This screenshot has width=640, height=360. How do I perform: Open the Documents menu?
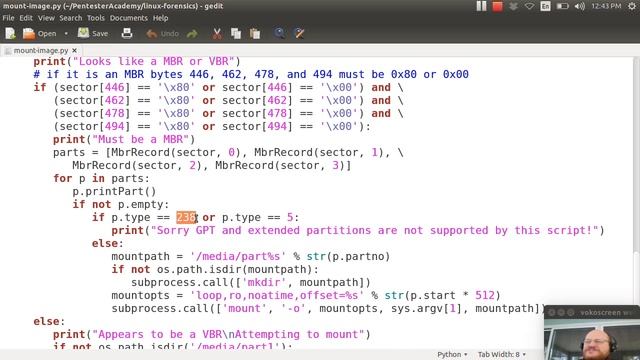129,18
